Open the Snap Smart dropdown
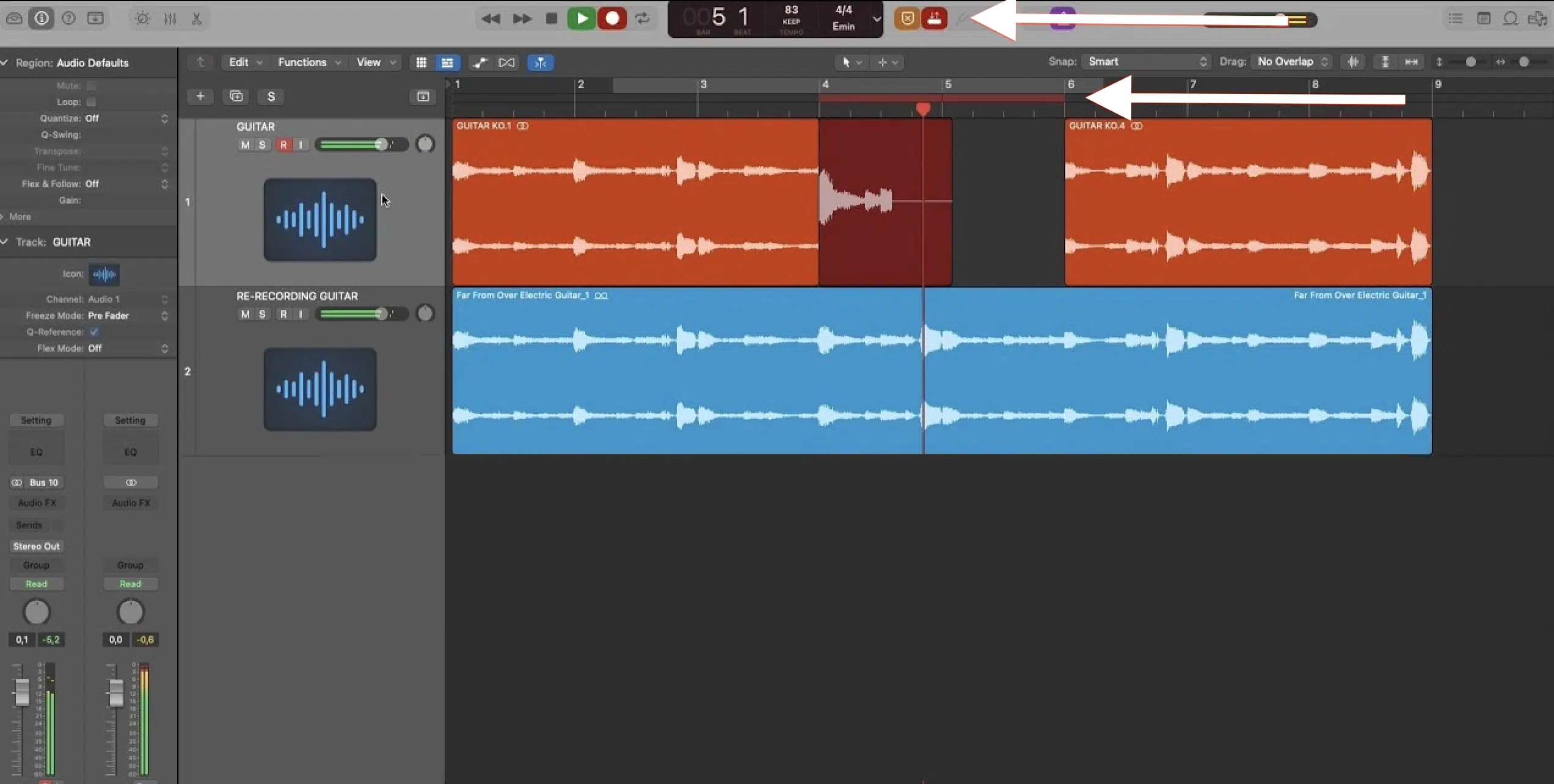The height and width of the screenshot is (784, 1554). (1145, 62)
